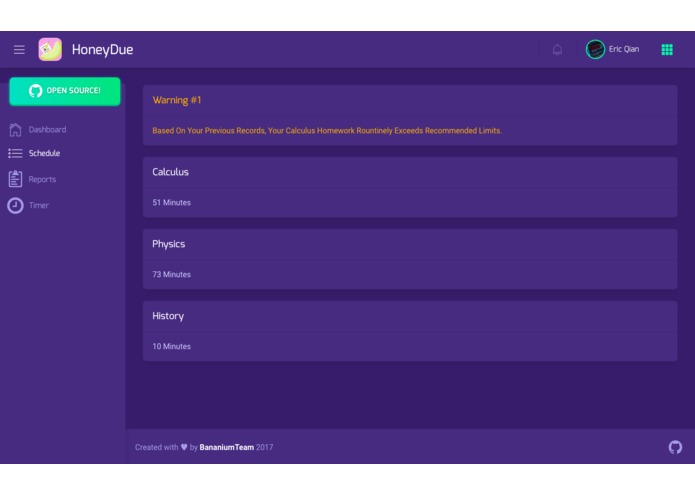Select the Physics card title
The width and height of the screenshot is (695, 494).
pos(168,244)
